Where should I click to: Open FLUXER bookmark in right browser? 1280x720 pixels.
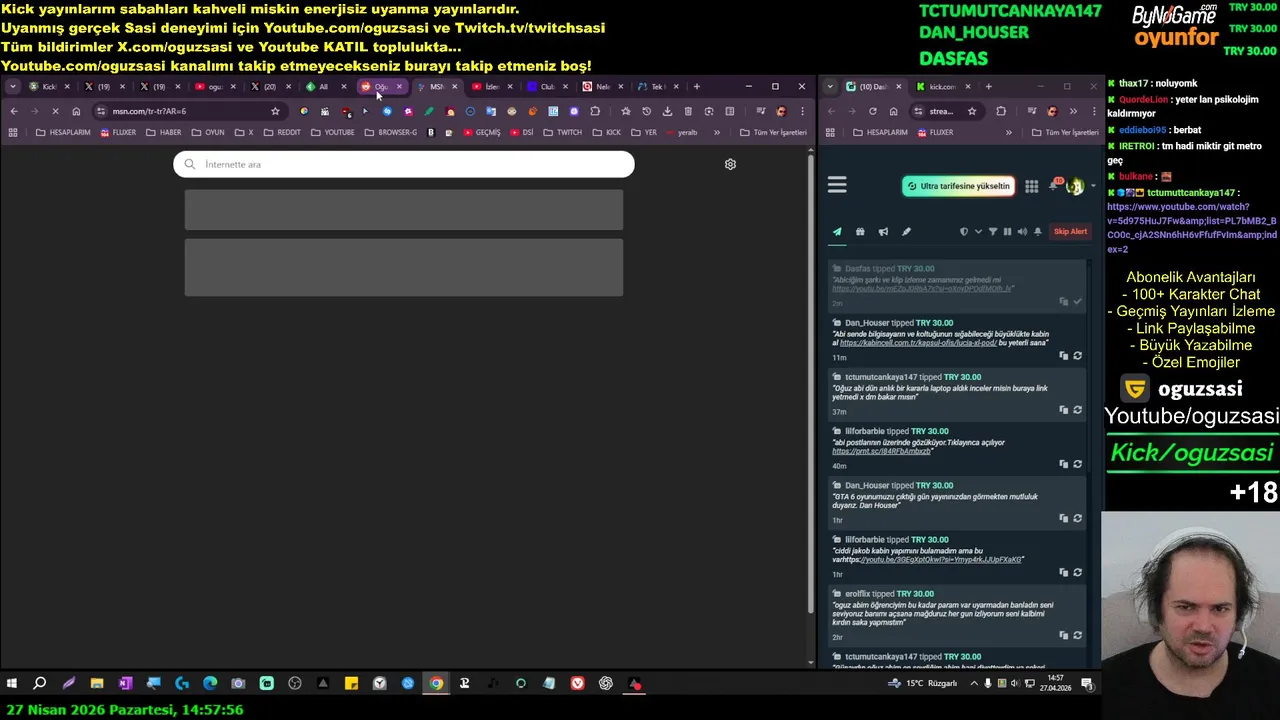(934, 132)
